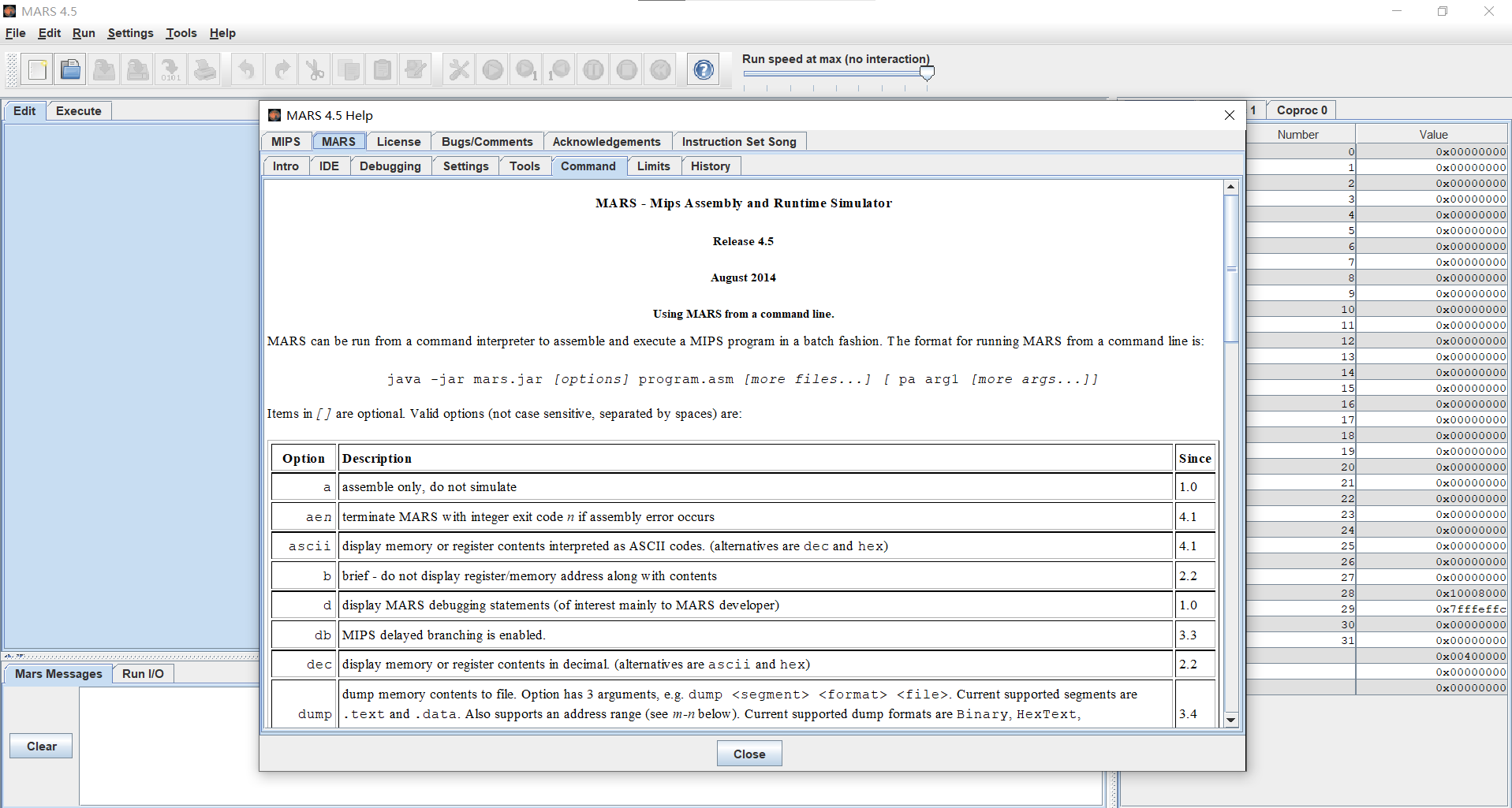Click register value 0x00400000
The image size is (1512, 808).
1432,656
